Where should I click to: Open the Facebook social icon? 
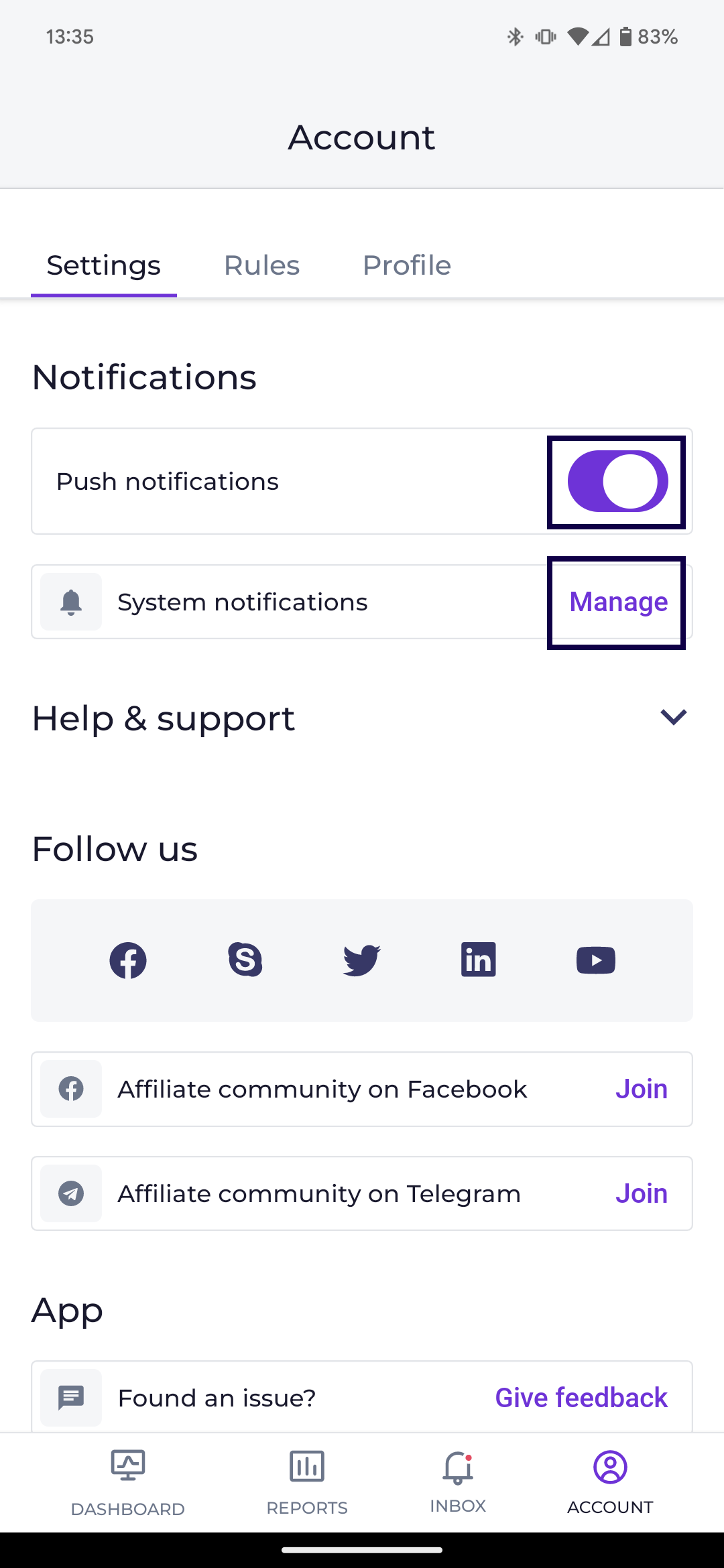point(127,960)
